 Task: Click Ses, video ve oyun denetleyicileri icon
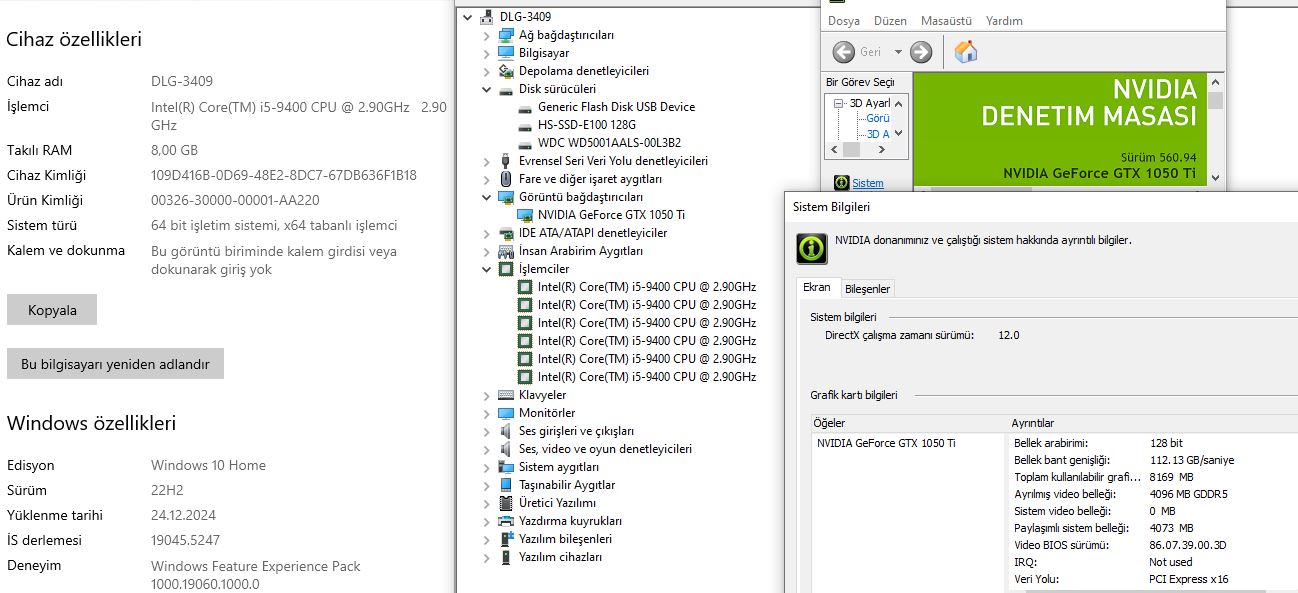[506, 449]
